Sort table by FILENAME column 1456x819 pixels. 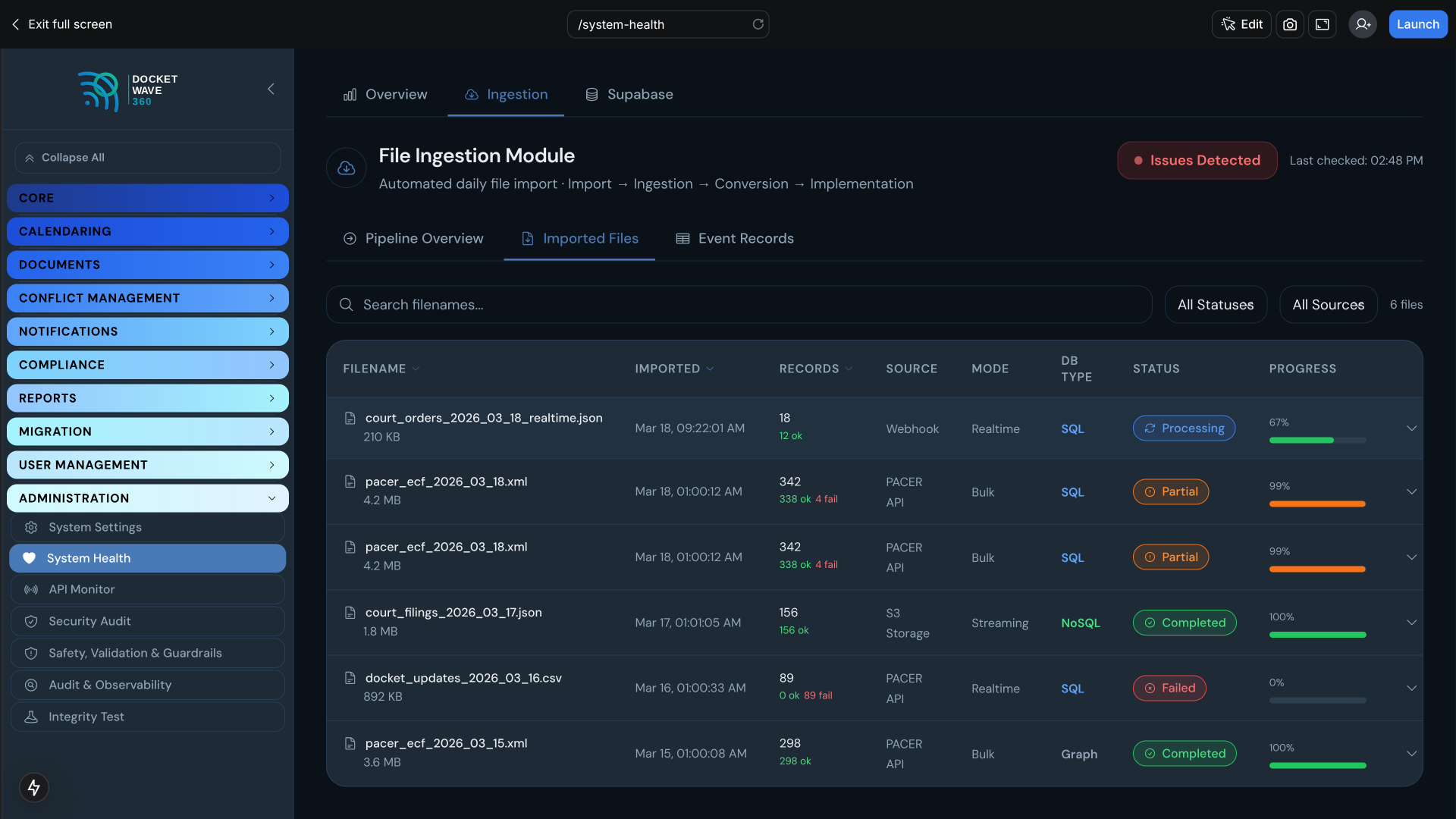(381, 369)
